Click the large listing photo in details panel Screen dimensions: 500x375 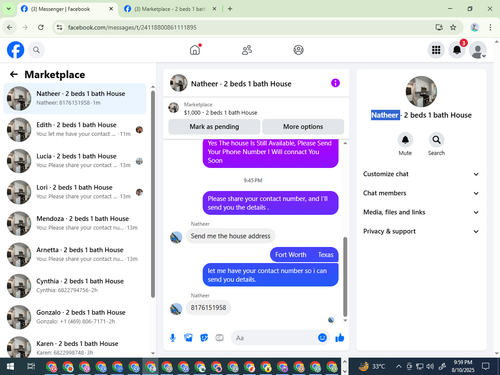tap(421, 92)
